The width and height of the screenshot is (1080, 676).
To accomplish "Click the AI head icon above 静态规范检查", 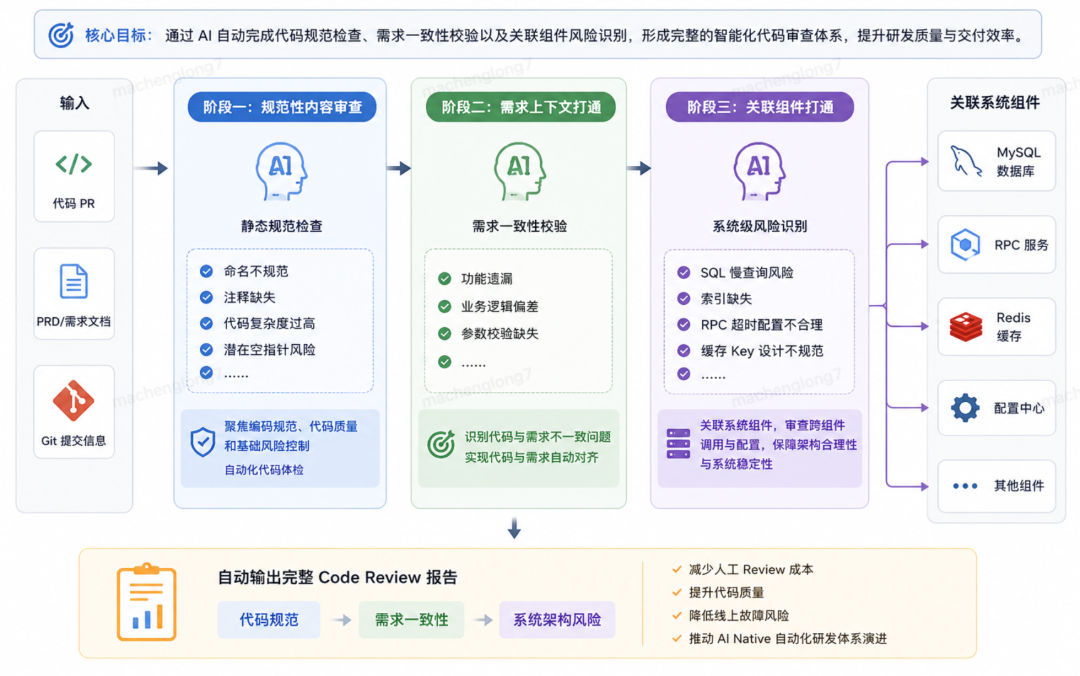I will [281, 171].
